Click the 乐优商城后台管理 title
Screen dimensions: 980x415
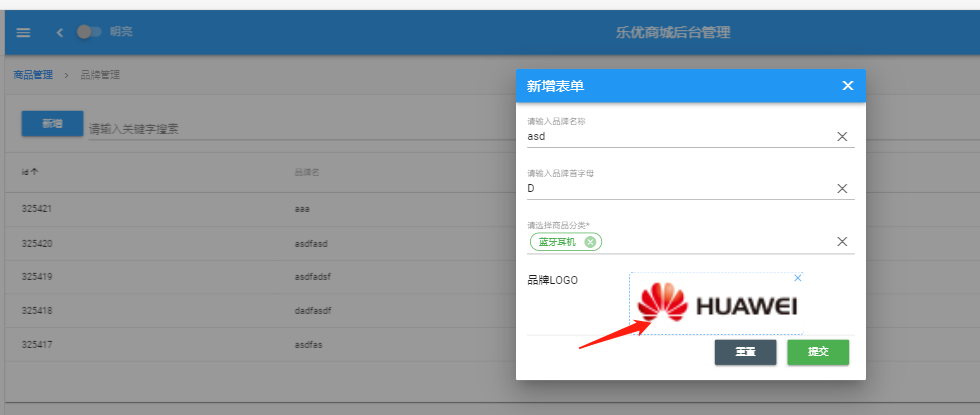672,32
